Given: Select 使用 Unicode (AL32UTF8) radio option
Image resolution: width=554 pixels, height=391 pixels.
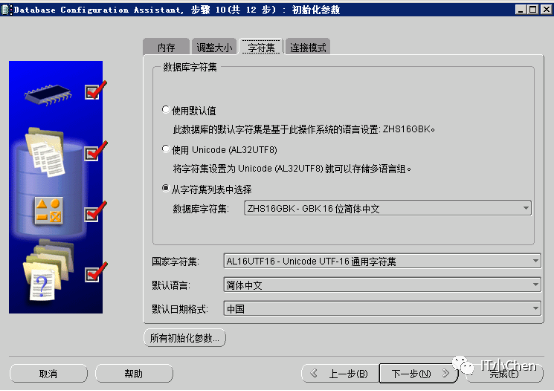Looking at the screenshot, I should pyautogui.click(x=165, y=149).
